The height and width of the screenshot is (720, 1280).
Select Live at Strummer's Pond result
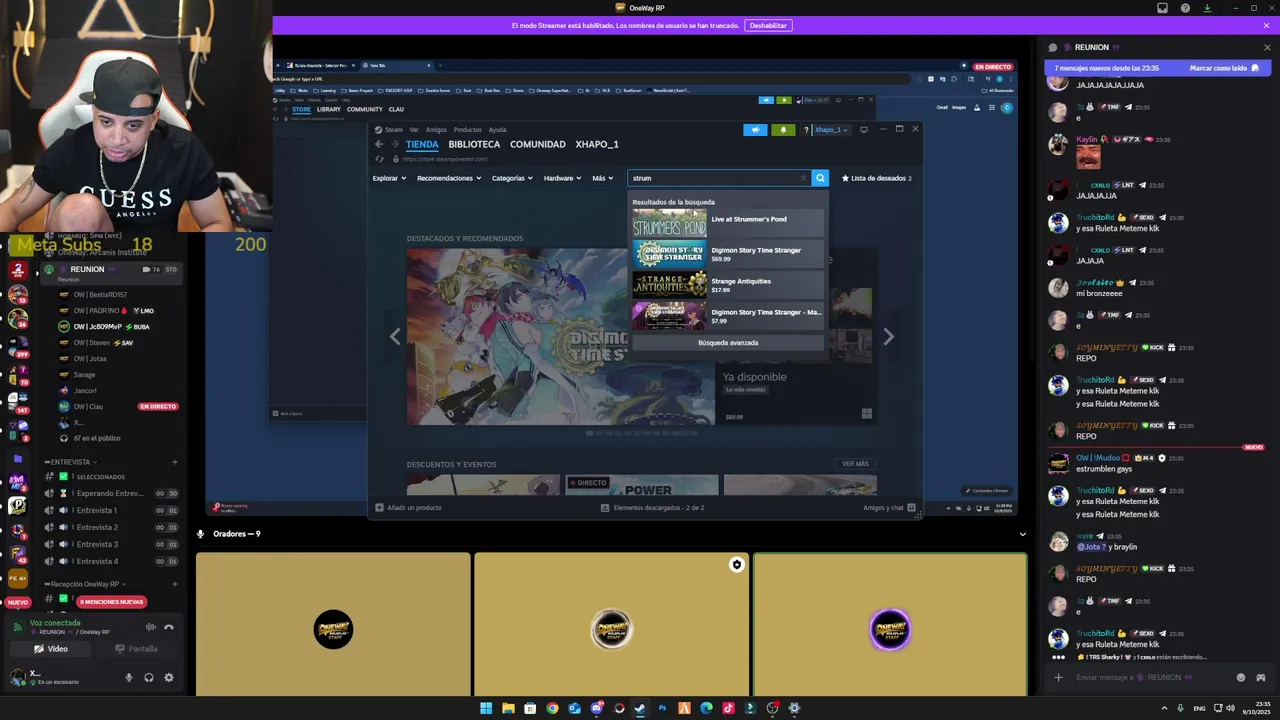point(728,222)
